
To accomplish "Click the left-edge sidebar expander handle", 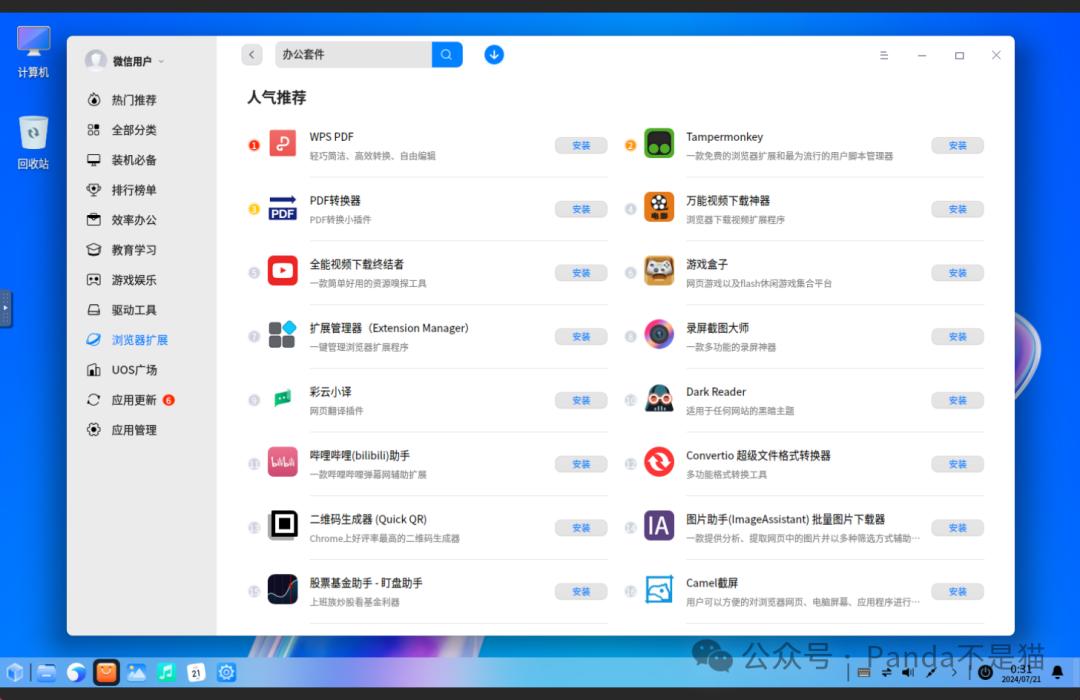I will [x=6, y=308].
